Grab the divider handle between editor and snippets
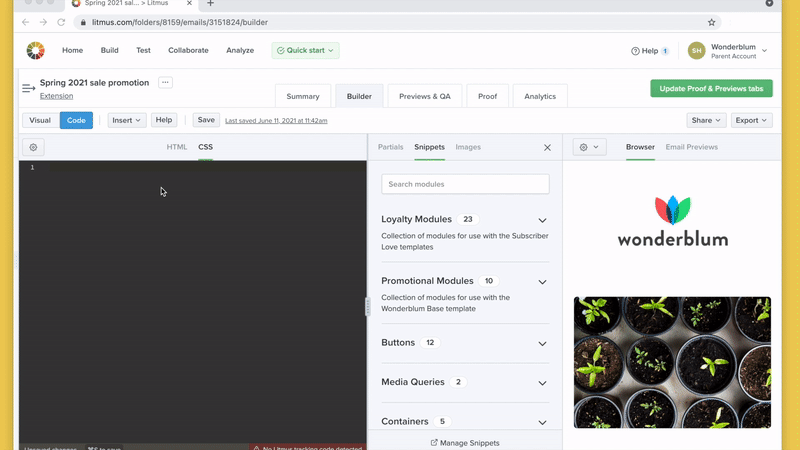The image size is (800, 450). (x=367, y=307)
